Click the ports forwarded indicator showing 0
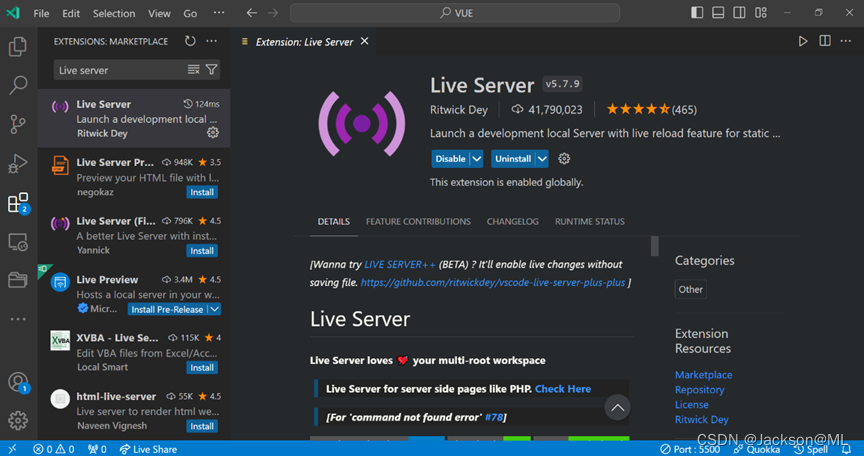 [97, 449]
